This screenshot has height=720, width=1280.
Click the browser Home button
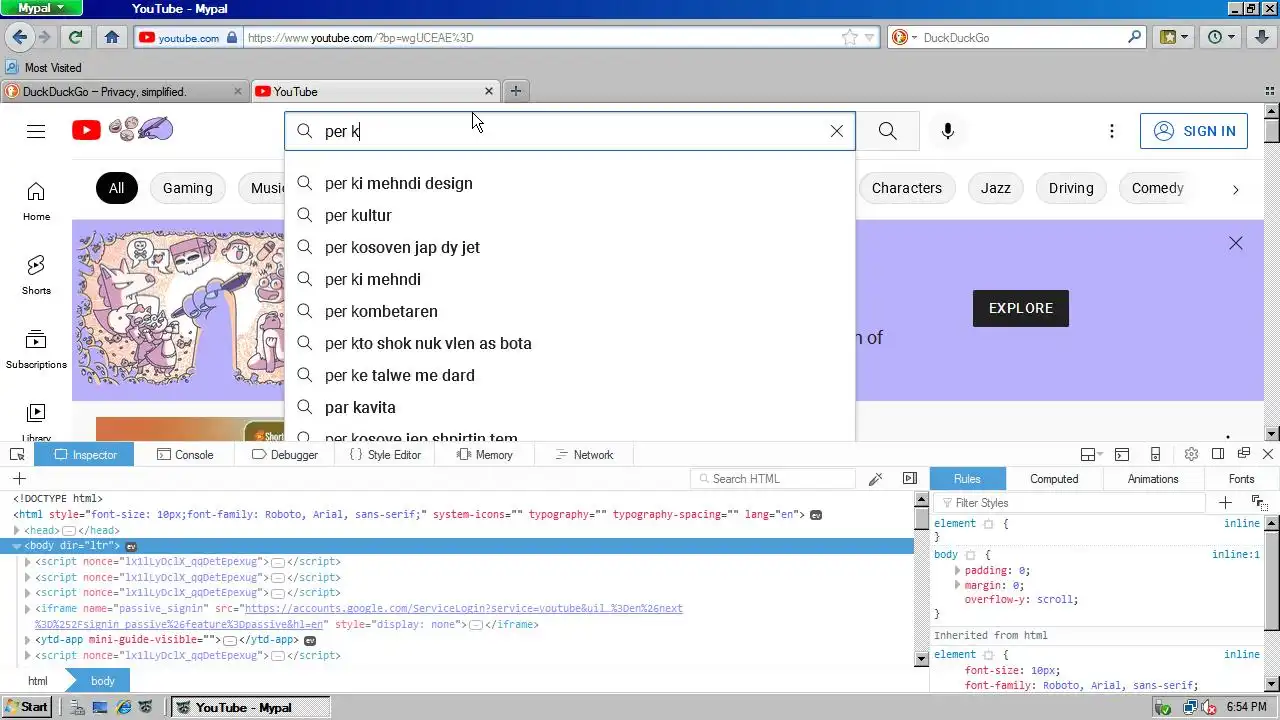pos(112,37)
